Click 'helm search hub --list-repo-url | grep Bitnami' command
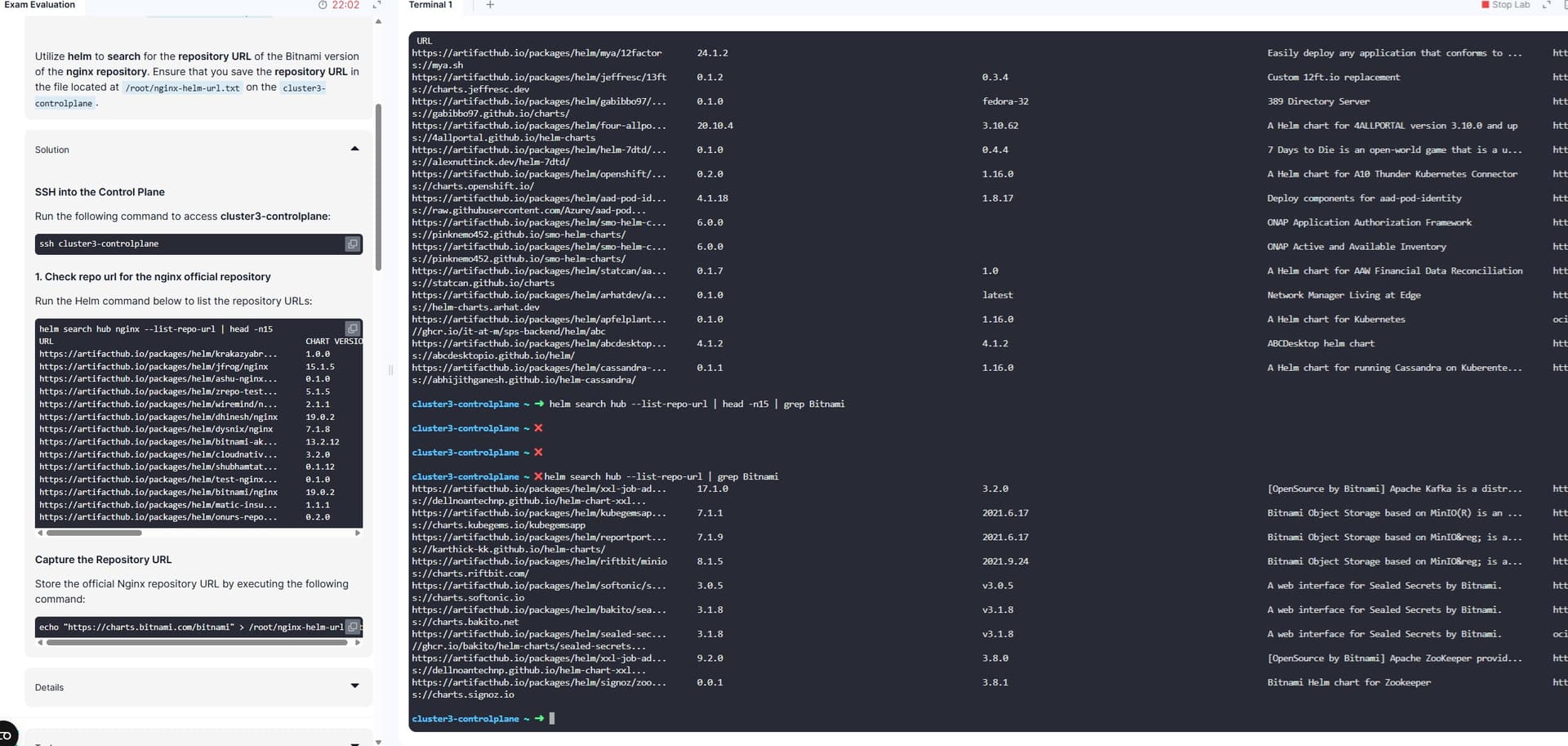This screenshot has height=746, width=1568. [x=661, y=476]
